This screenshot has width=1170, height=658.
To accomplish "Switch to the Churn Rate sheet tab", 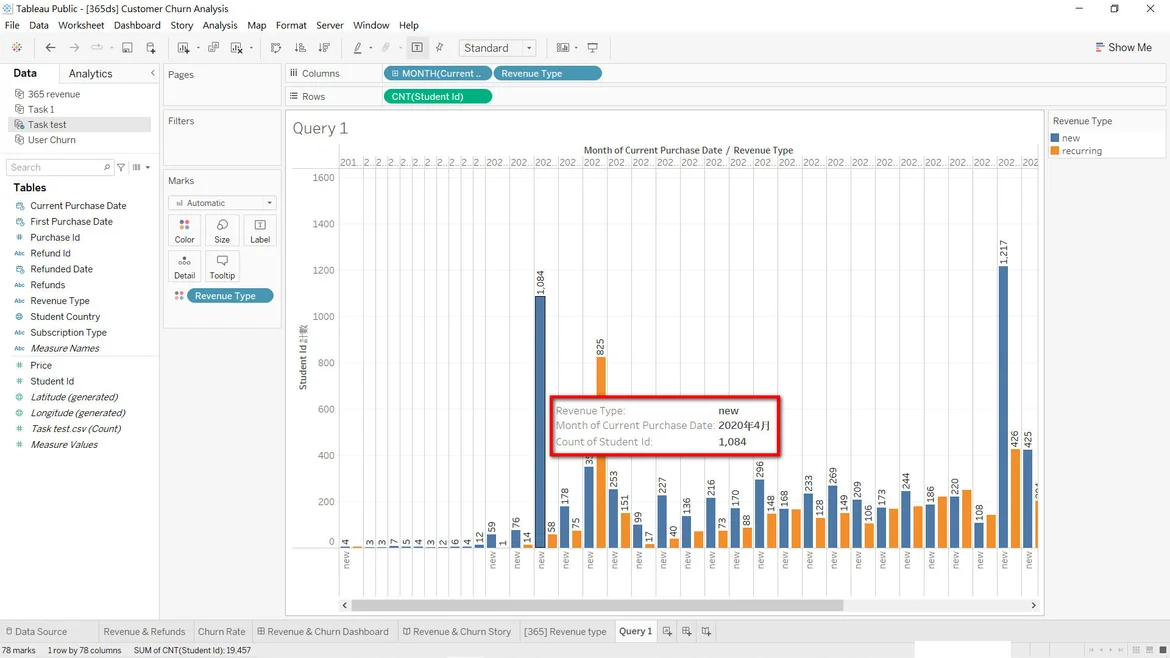I will (221, 632).
